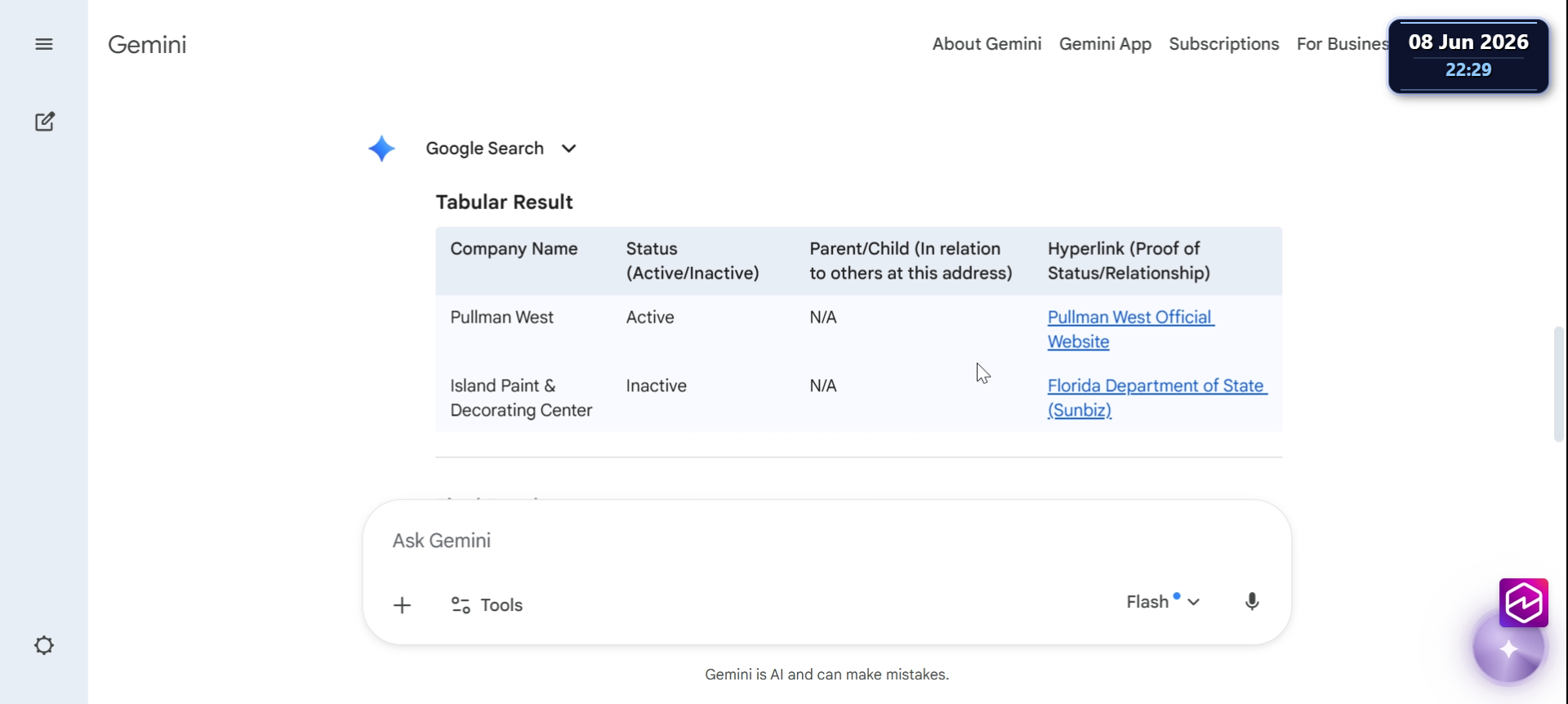
Task: Click the Hyperlink (Proof of Status/Relationship) header
Action: 1129,261
